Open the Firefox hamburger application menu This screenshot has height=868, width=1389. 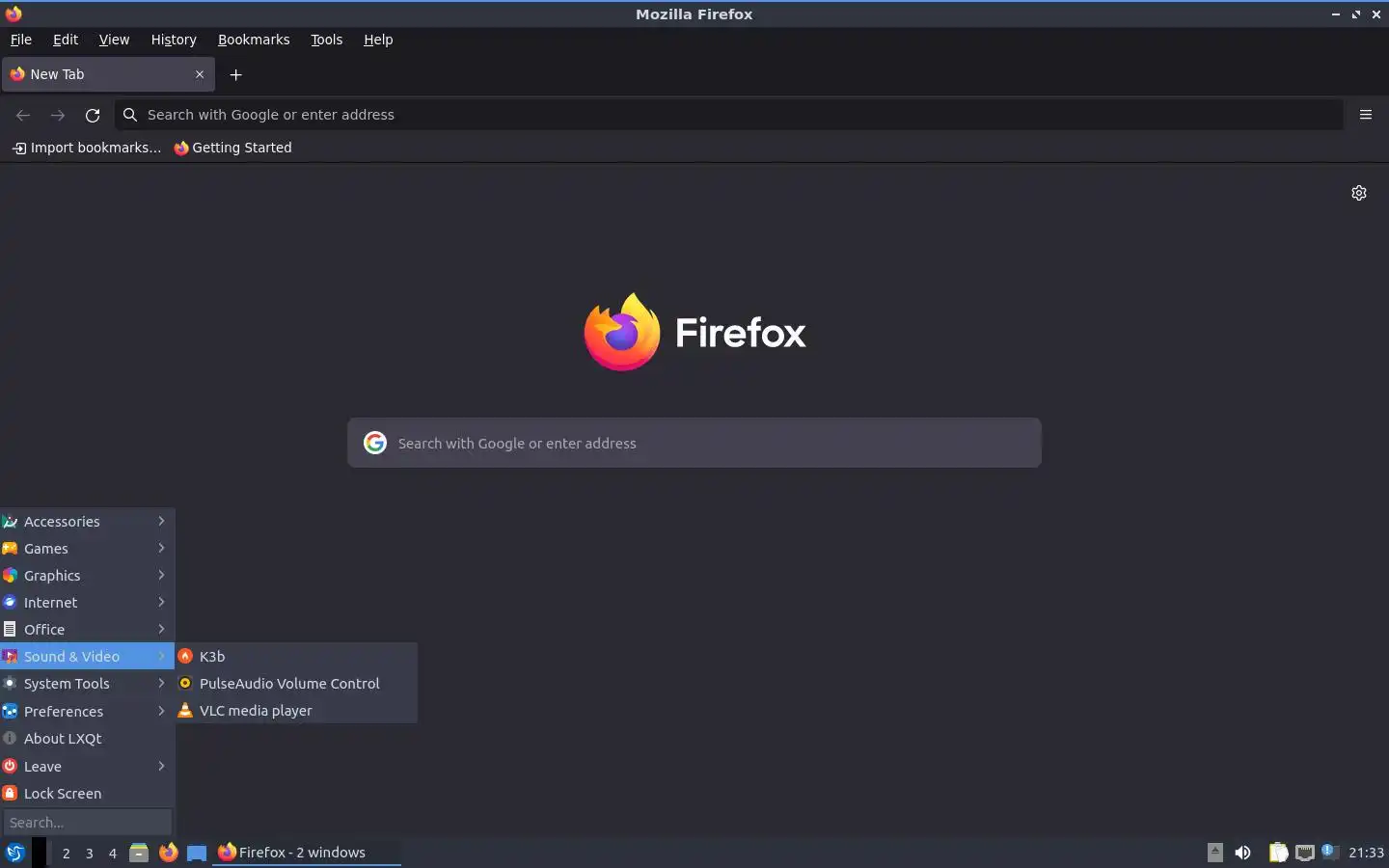(x=1366, y=115)
